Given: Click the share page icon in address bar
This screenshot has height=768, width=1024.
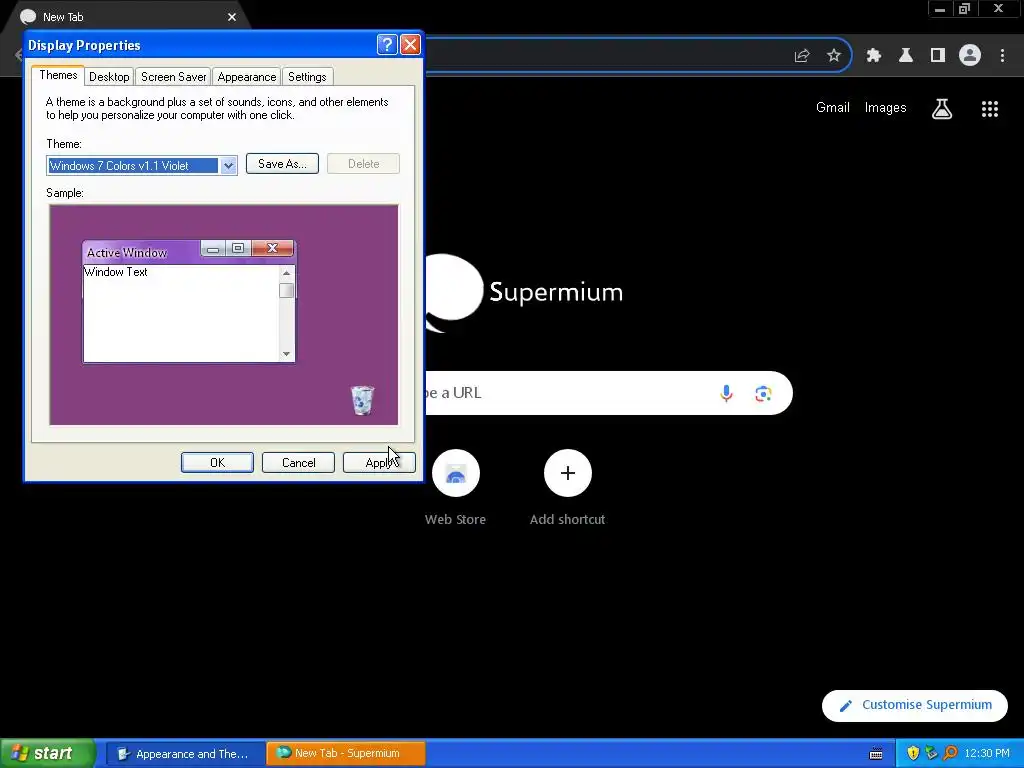Looking at the screenshot, I should click(802, 56).
